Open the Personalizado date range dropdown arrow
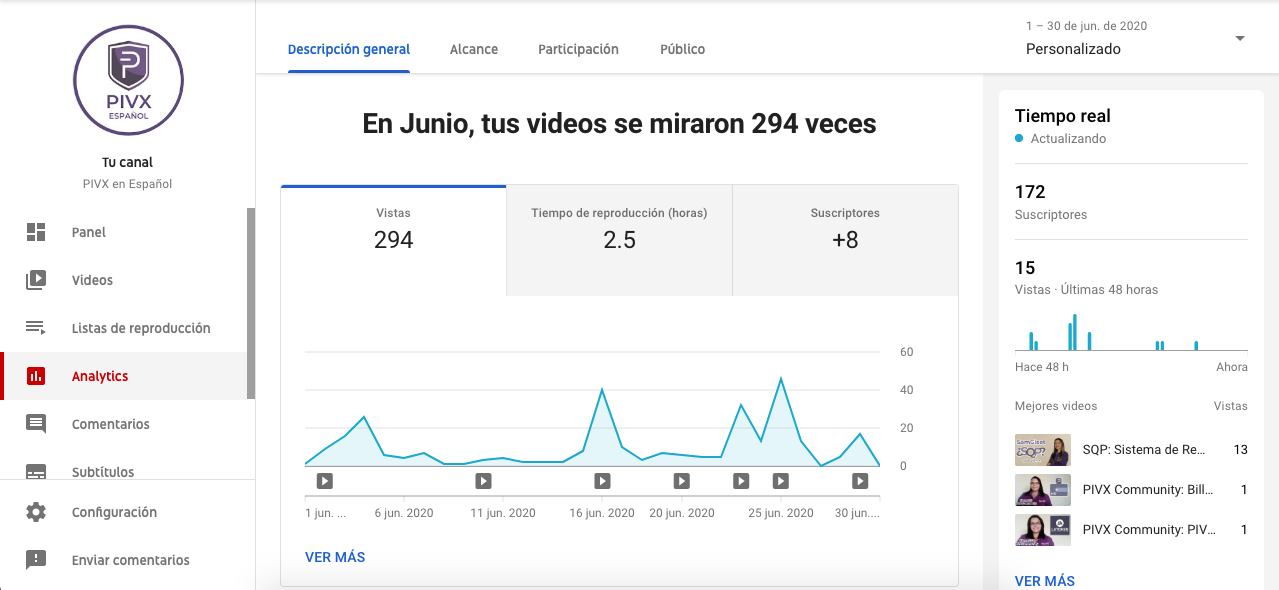Screen dimensions: 1279x590 point(1240,39)
